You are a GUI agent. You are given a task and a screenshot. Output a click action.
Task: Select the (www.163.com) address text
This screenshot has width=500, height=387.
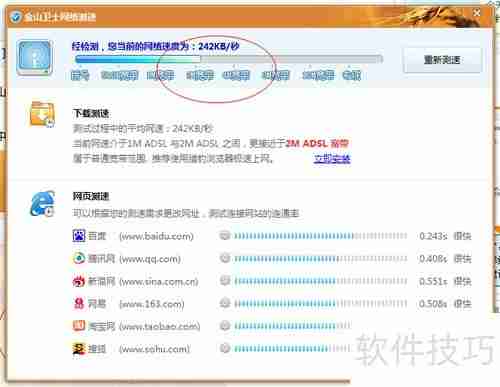[x=152, y=304]
